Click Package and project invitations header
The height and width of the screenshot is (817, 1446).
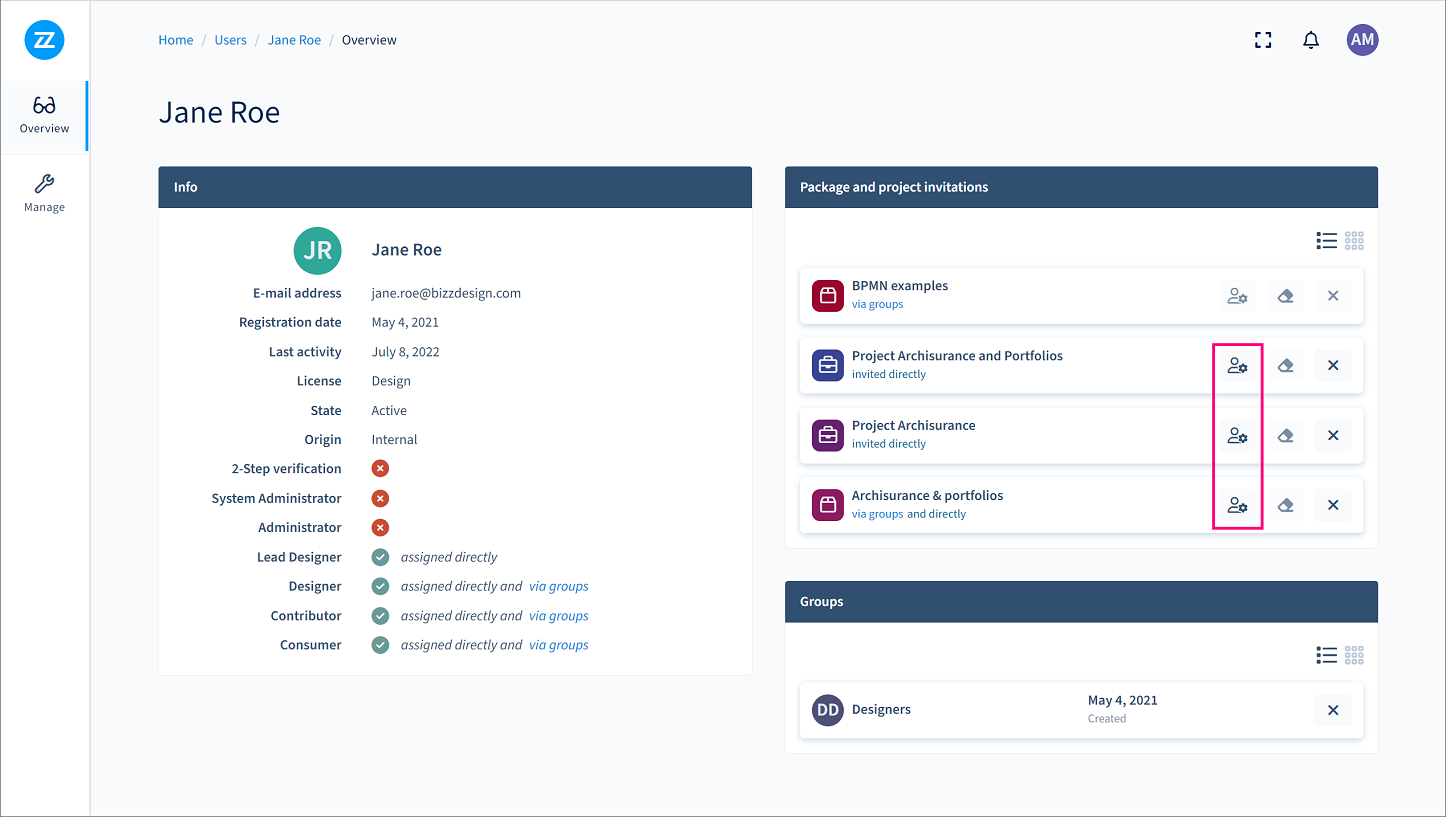pyautogui.click(x=1081, y=187)
